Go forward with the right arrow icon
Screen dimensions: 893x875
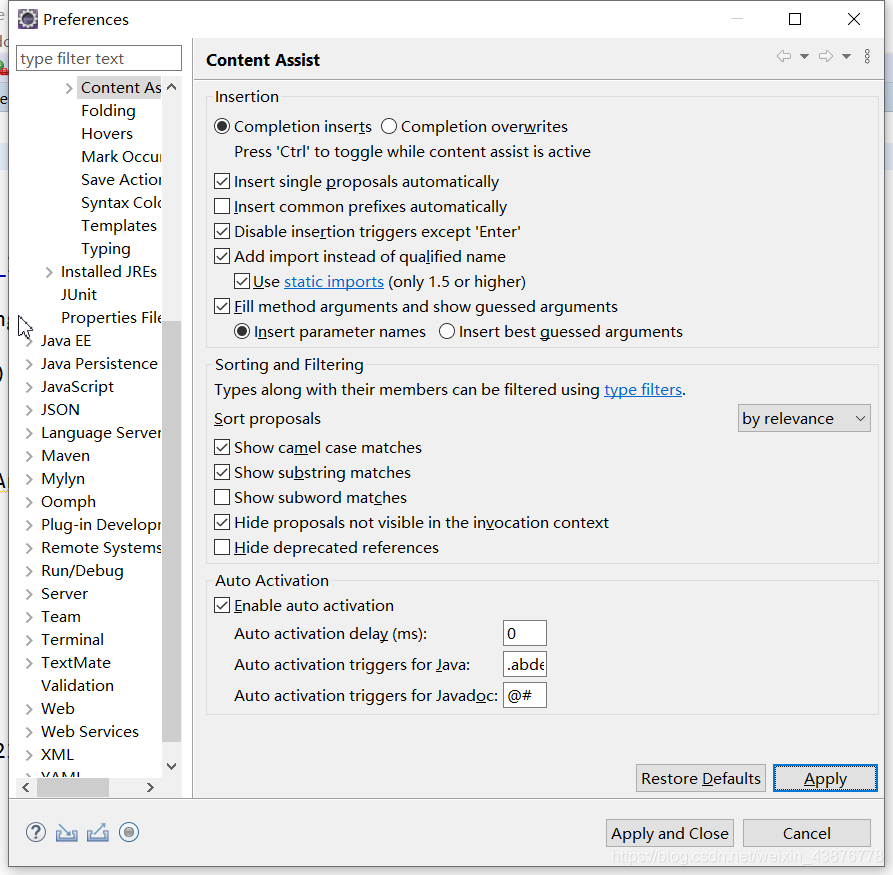(x=826, y=56)
